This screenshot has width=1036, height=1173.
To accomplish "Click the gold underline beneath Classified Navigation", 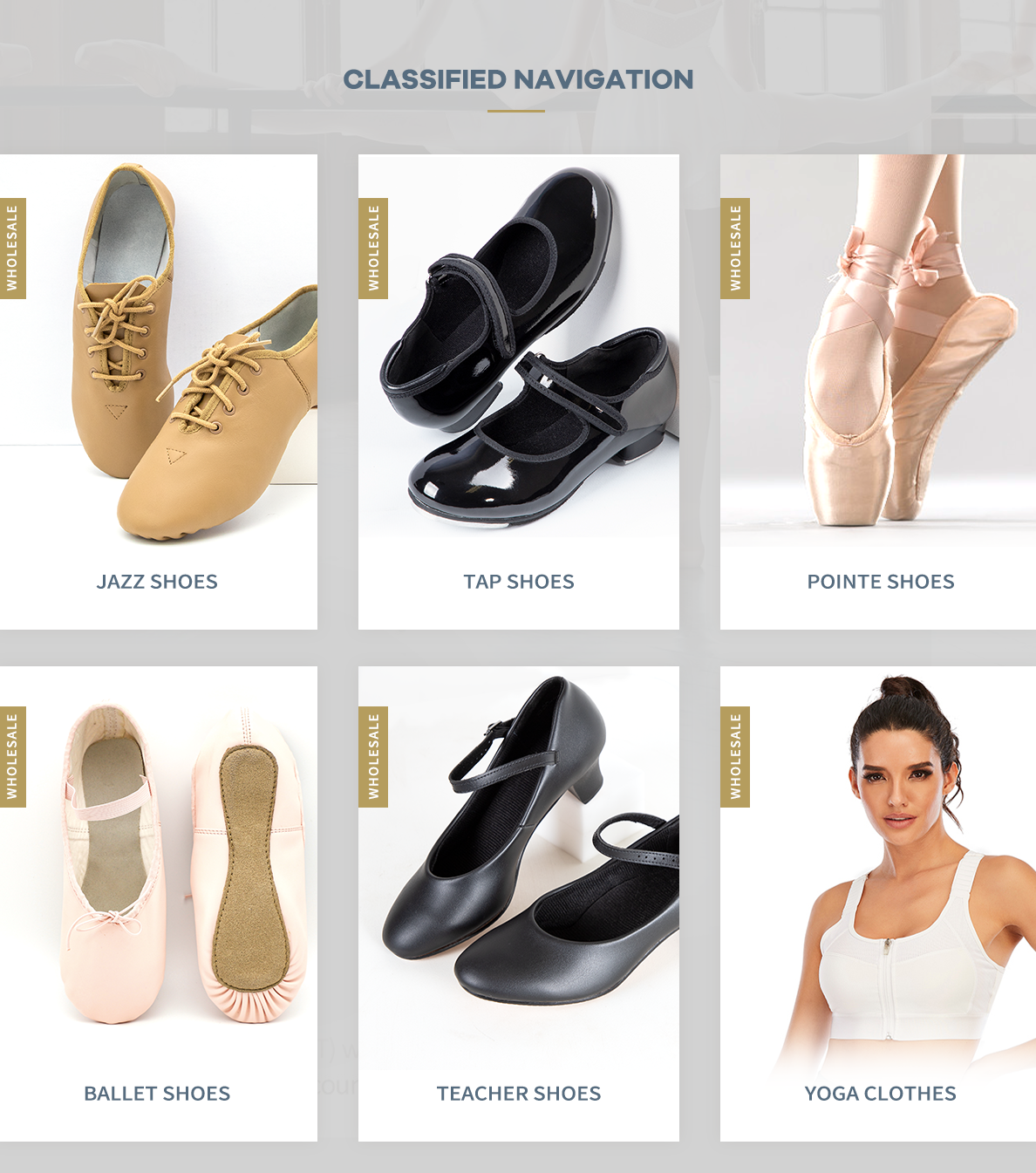I will point(516,111).
